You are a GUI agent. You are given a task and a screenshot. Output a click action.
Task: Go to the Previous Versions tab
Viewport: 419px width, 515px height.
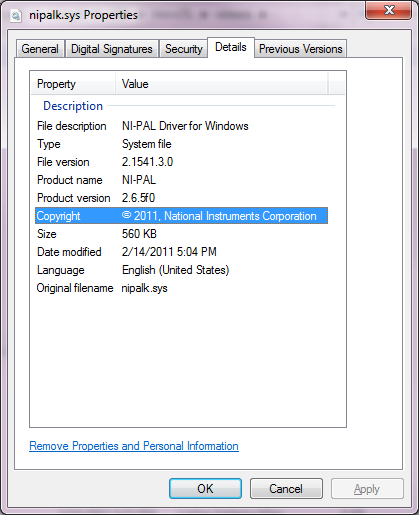point(301,49)
